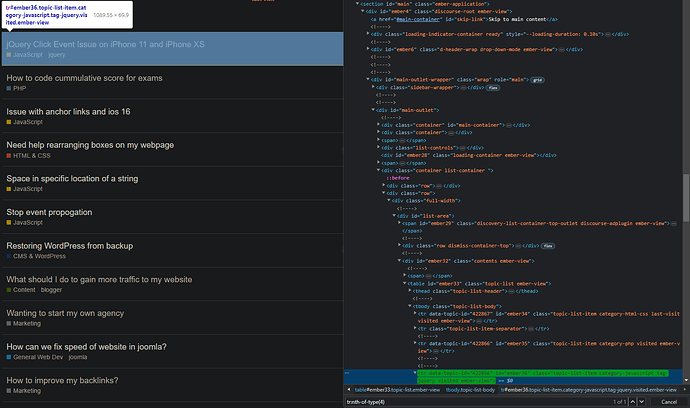The height and width of the screenshot is (408, 690).
Task: Open topic Stop event propogation
Action: (x=49, y=212)
